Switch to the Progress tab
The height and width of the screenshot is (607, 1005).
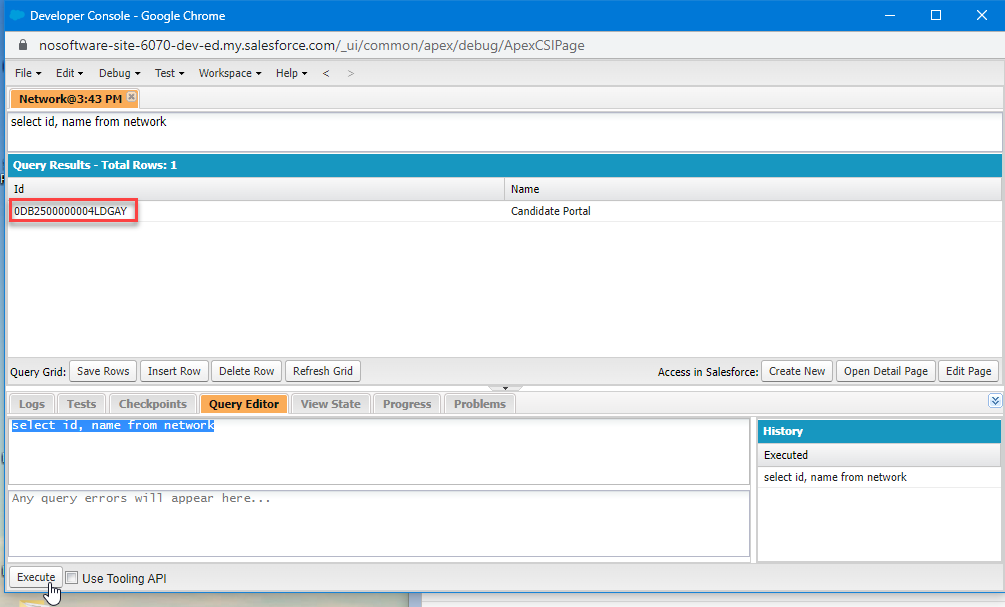point(407,404)
